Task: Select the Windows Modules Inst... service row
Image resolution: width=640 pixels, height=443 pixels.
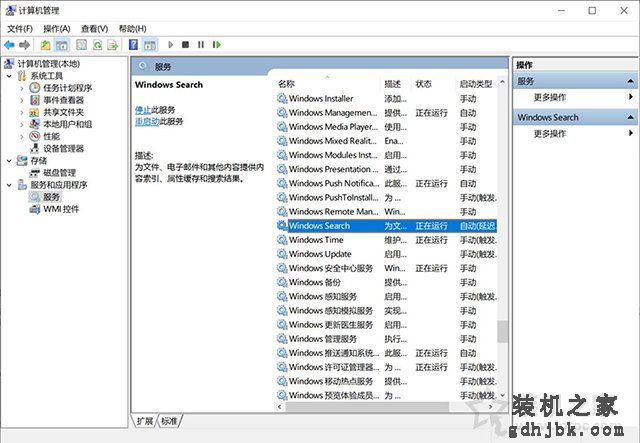Action: click(x=386, y=155)
